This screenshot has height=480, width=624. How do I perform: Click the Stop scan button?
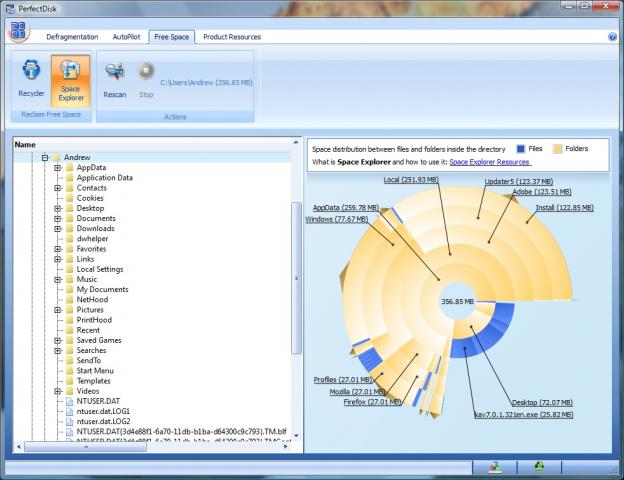146,80
